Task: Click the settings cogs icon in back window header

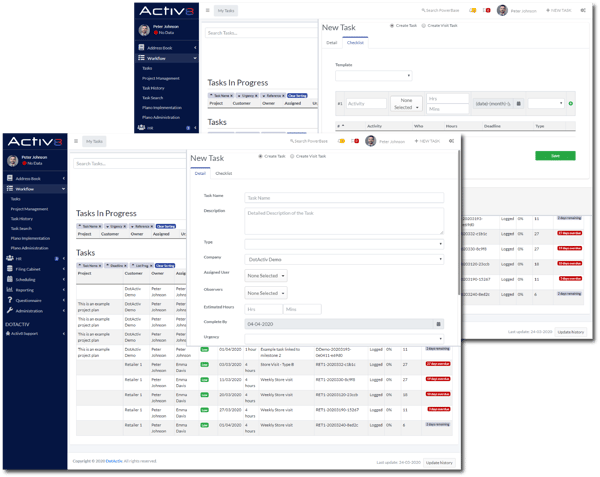Action: point(583,10)
